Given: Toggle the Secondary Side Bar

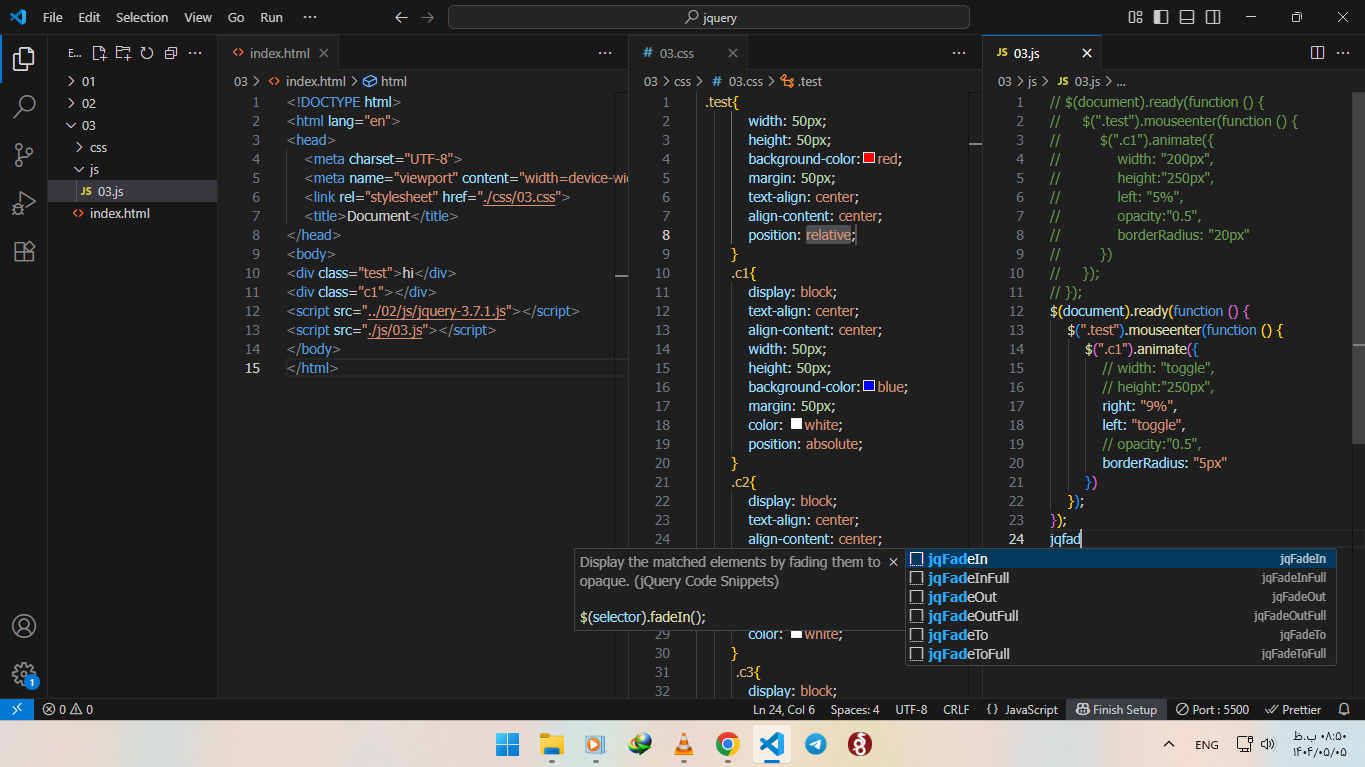Looking at the screenshot, I should click(x=1213, y=17).
